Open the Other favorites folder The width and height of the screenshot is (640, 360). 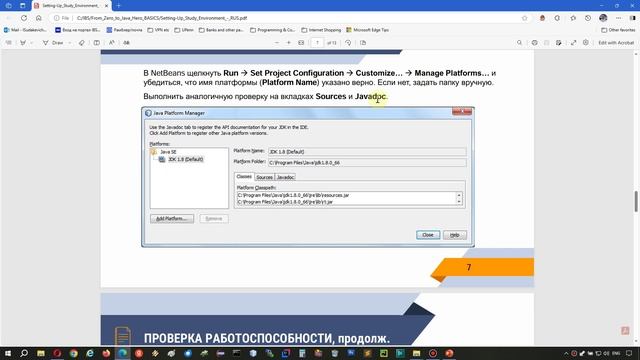618,30
